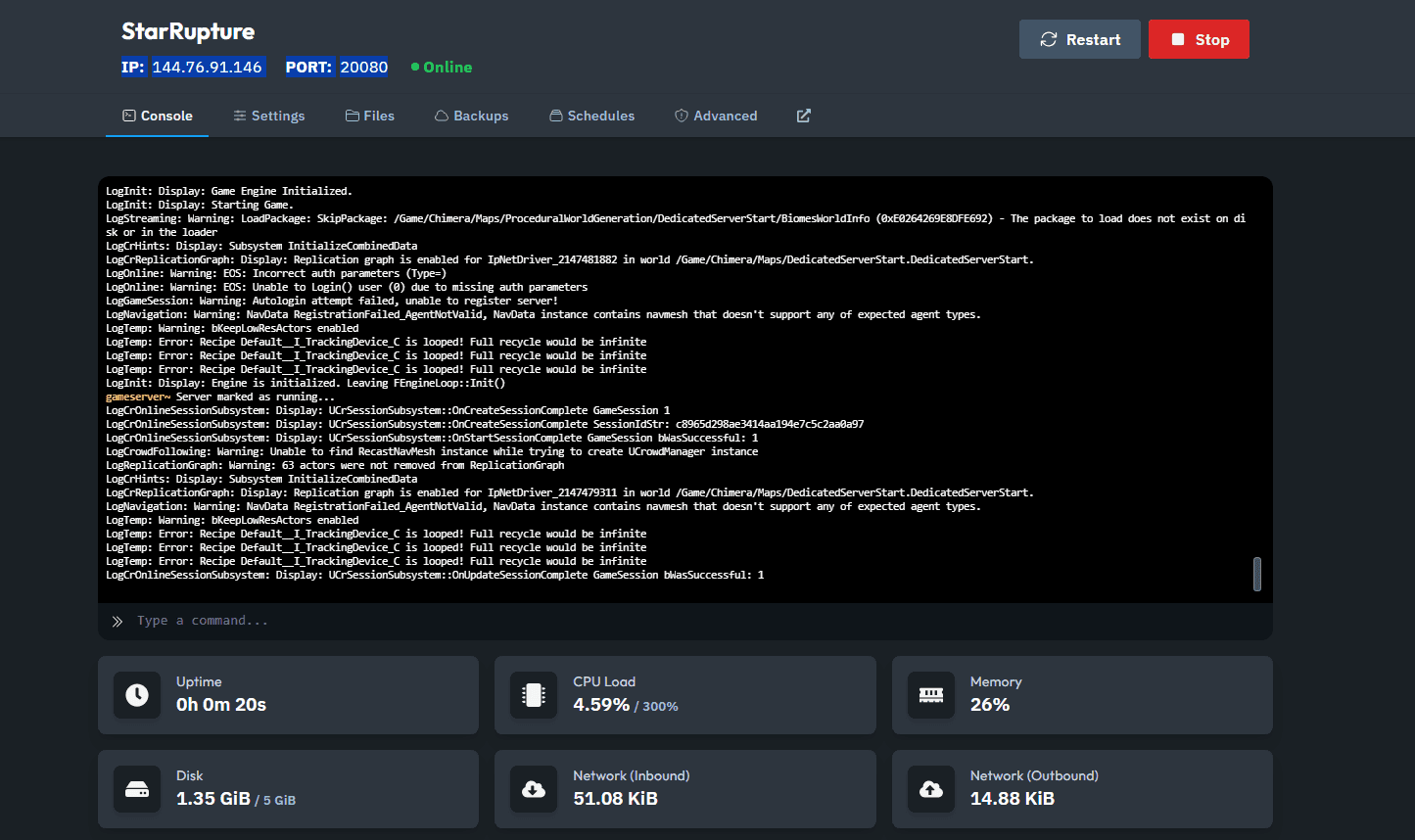Open the Schedules tab
The height and width of the screenshot is (840, 1415).
tap(592, 116)
